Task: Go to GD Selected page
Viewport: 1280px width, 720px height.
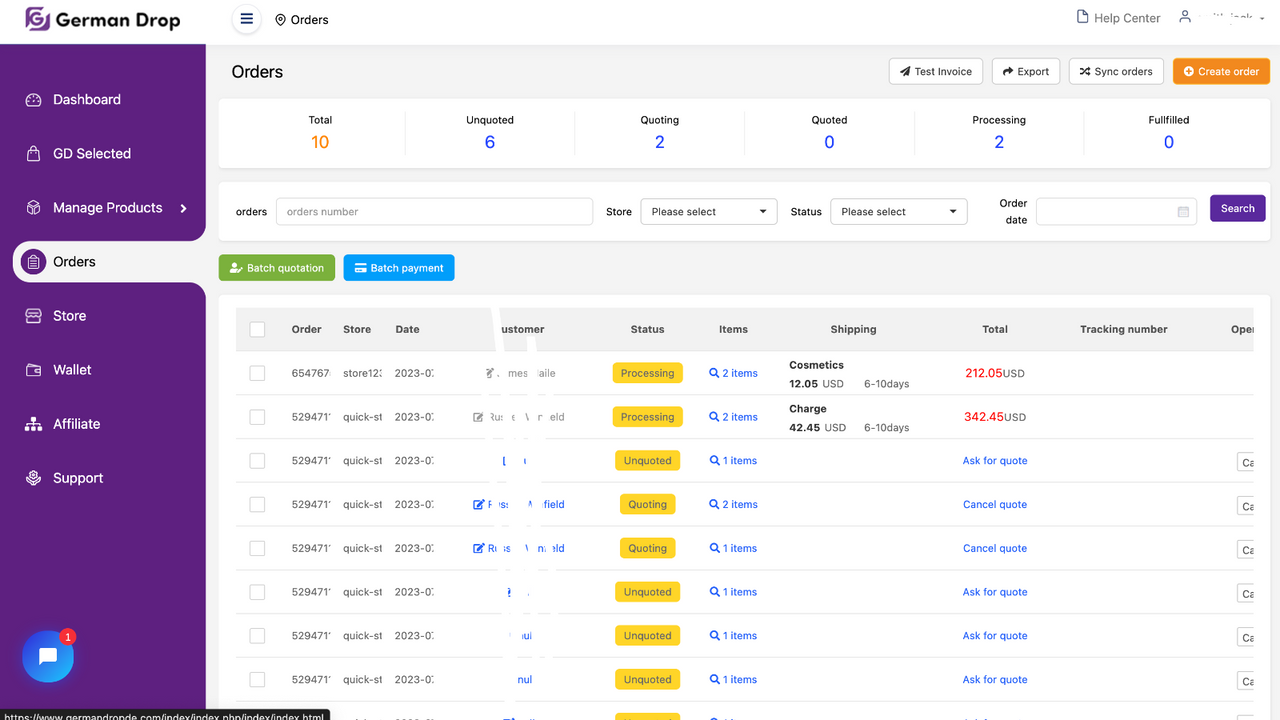Action: (92, 154)
